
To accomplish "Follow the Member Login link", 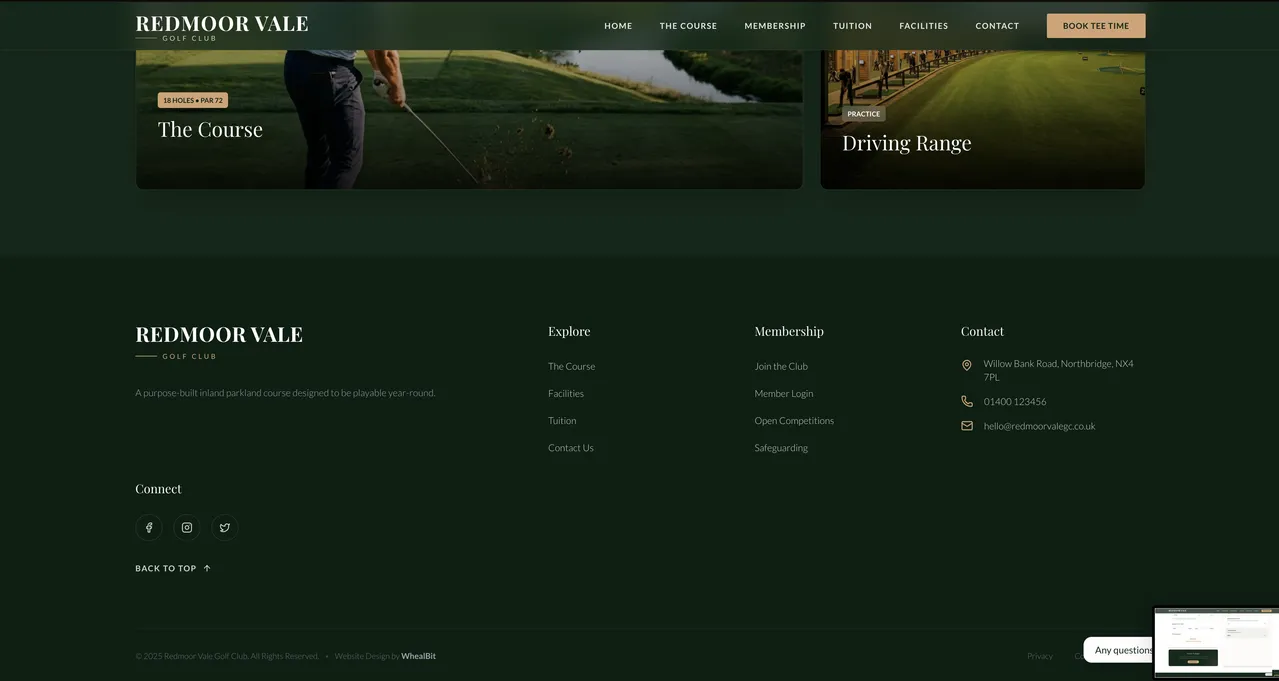I will (784, 394).
